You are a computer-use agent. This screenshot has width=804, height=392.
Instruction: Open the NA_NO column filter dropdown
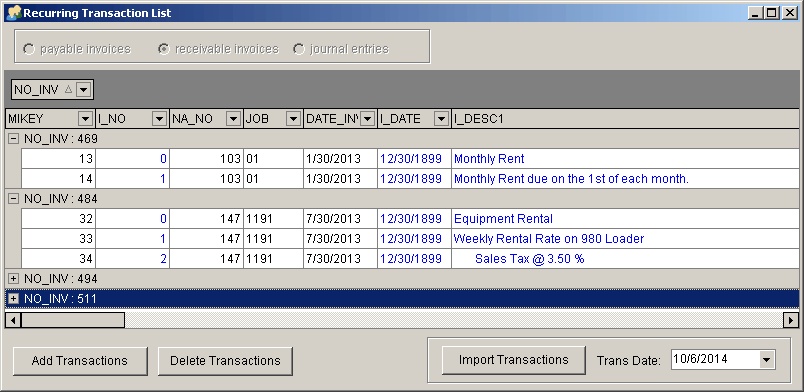233,119
